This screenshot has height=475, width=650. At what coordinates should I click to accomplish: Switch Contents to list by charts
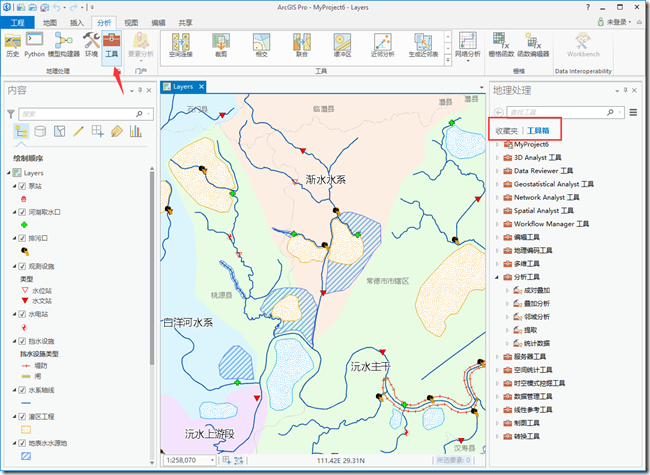click(136, 131)
